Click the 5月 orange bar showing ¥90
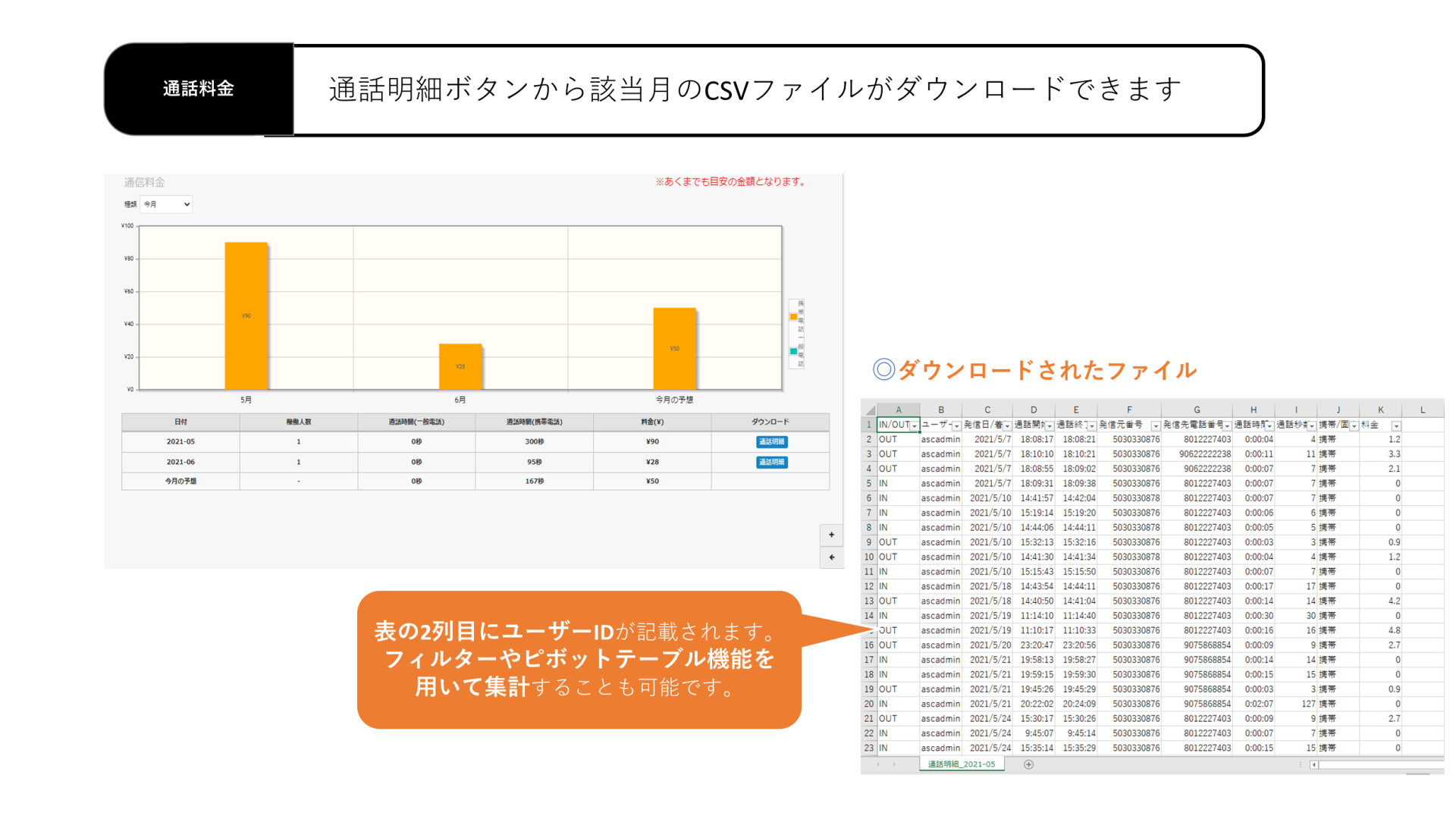This screenshot has width=1456, height=819. click(x=246, y=315)
